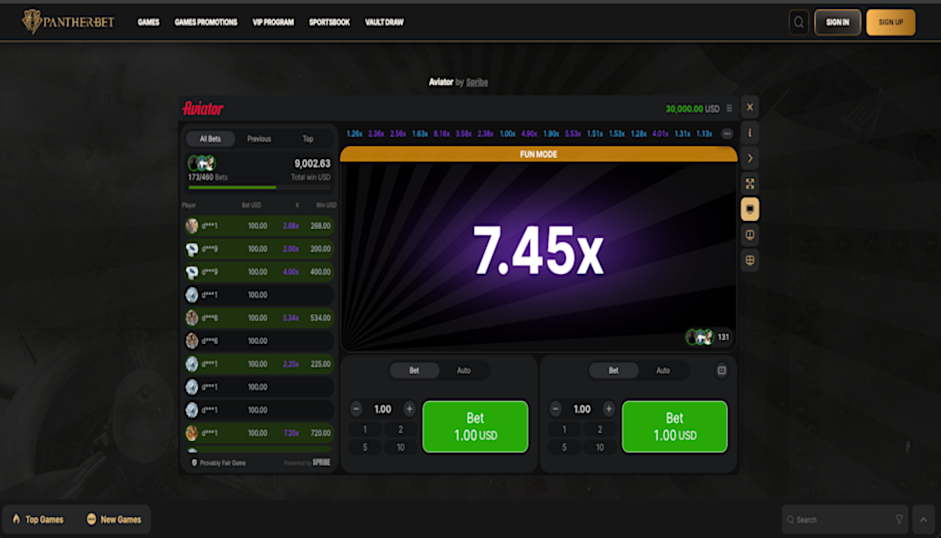
Task: Click the avatar group above 173/460 Bets
Action: click(x=202, y=163)
